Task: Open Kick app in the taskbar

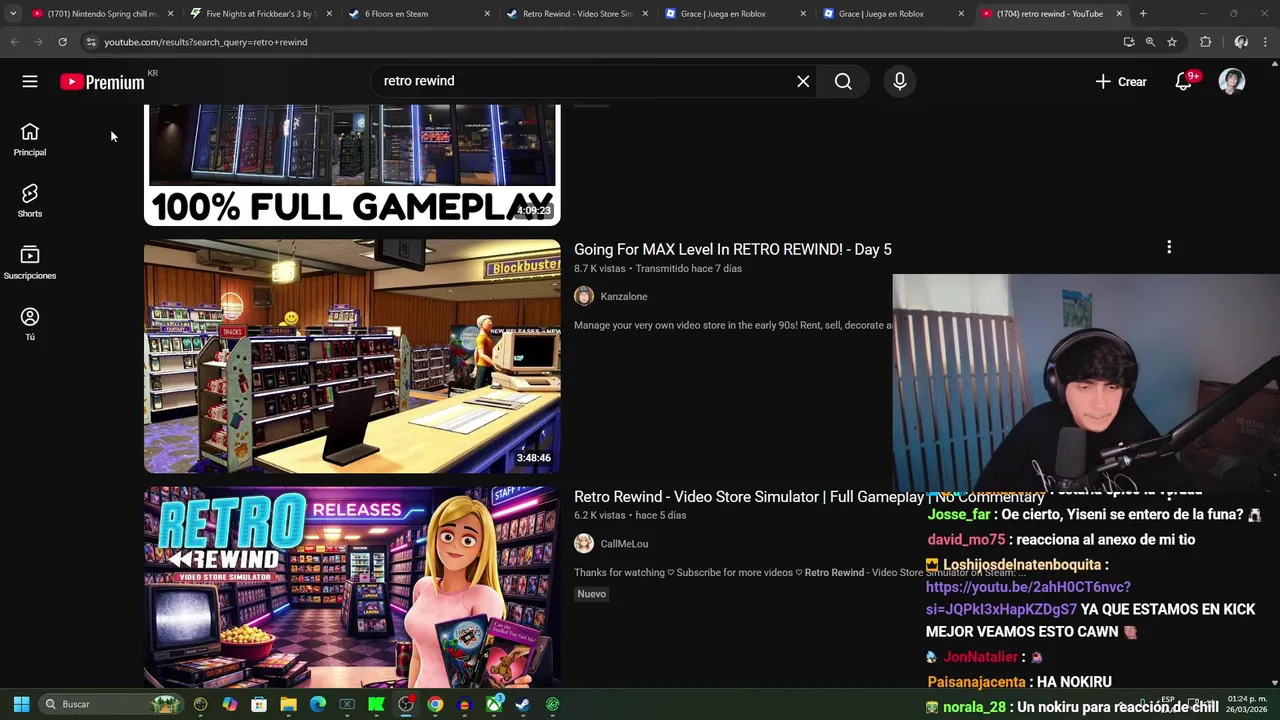Action: click(x=376, y=704)
